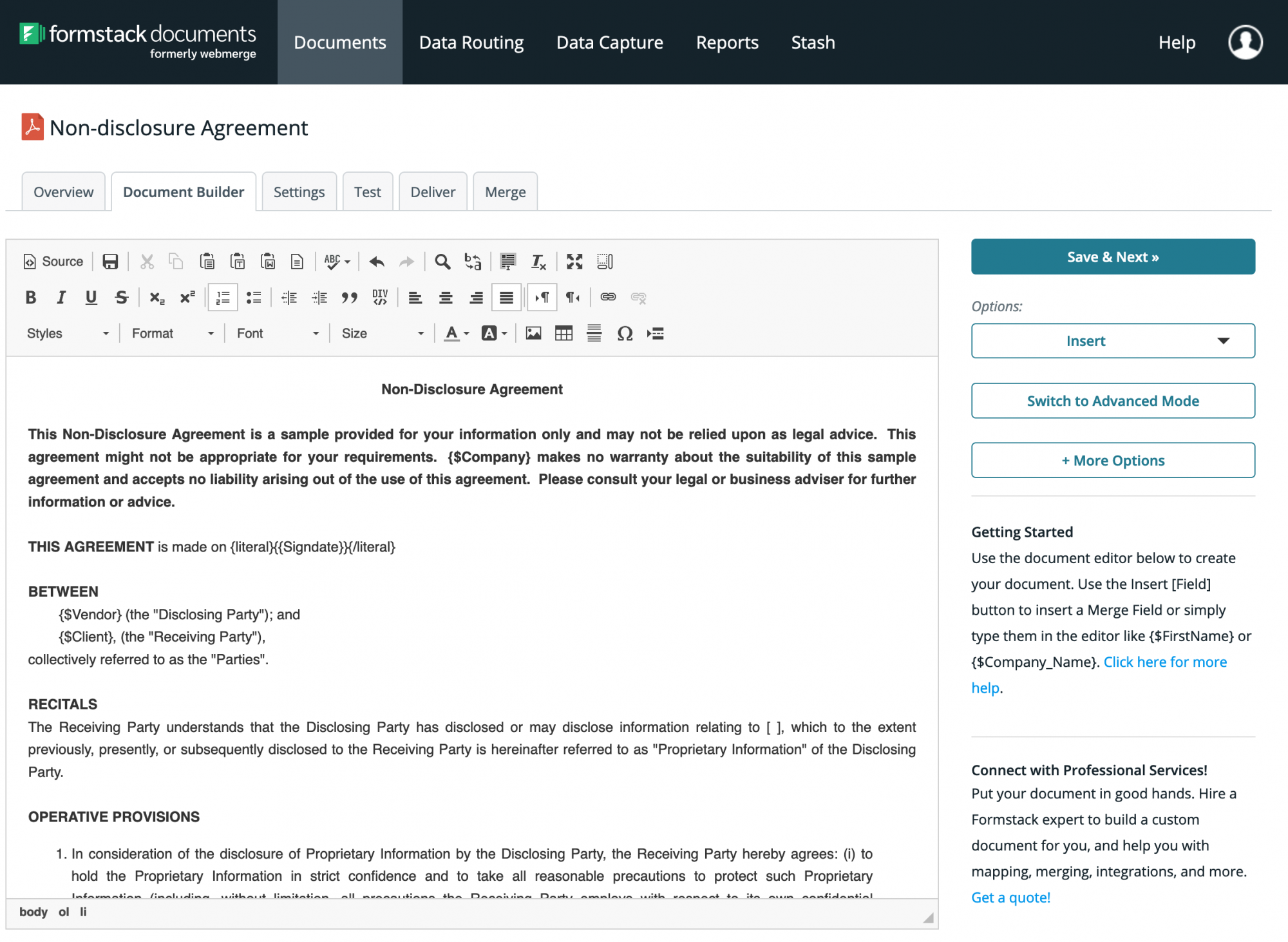Toggle justify alignment

506,297
